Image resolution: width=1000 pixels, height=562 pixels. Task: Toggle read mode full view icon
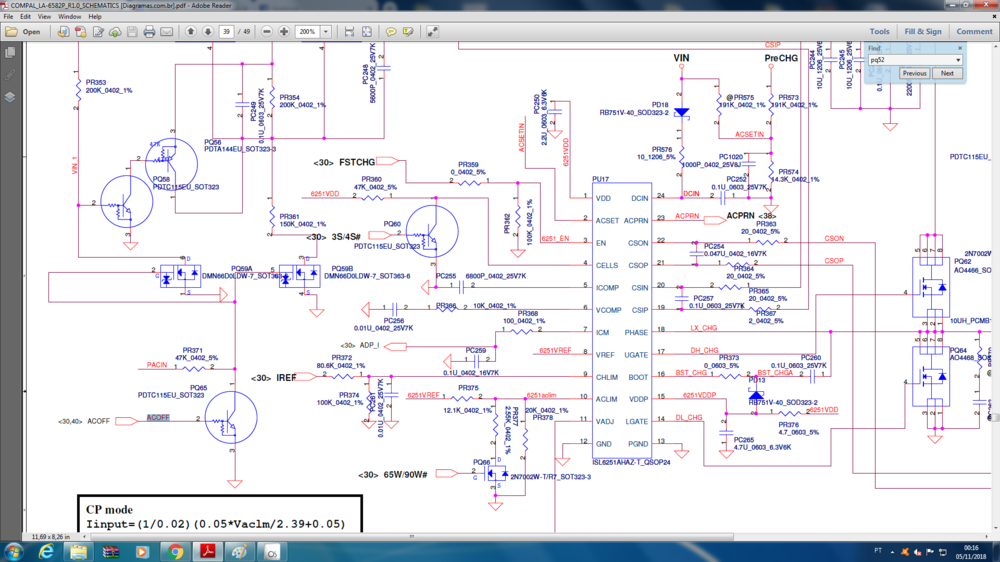[x=432, y=31]
